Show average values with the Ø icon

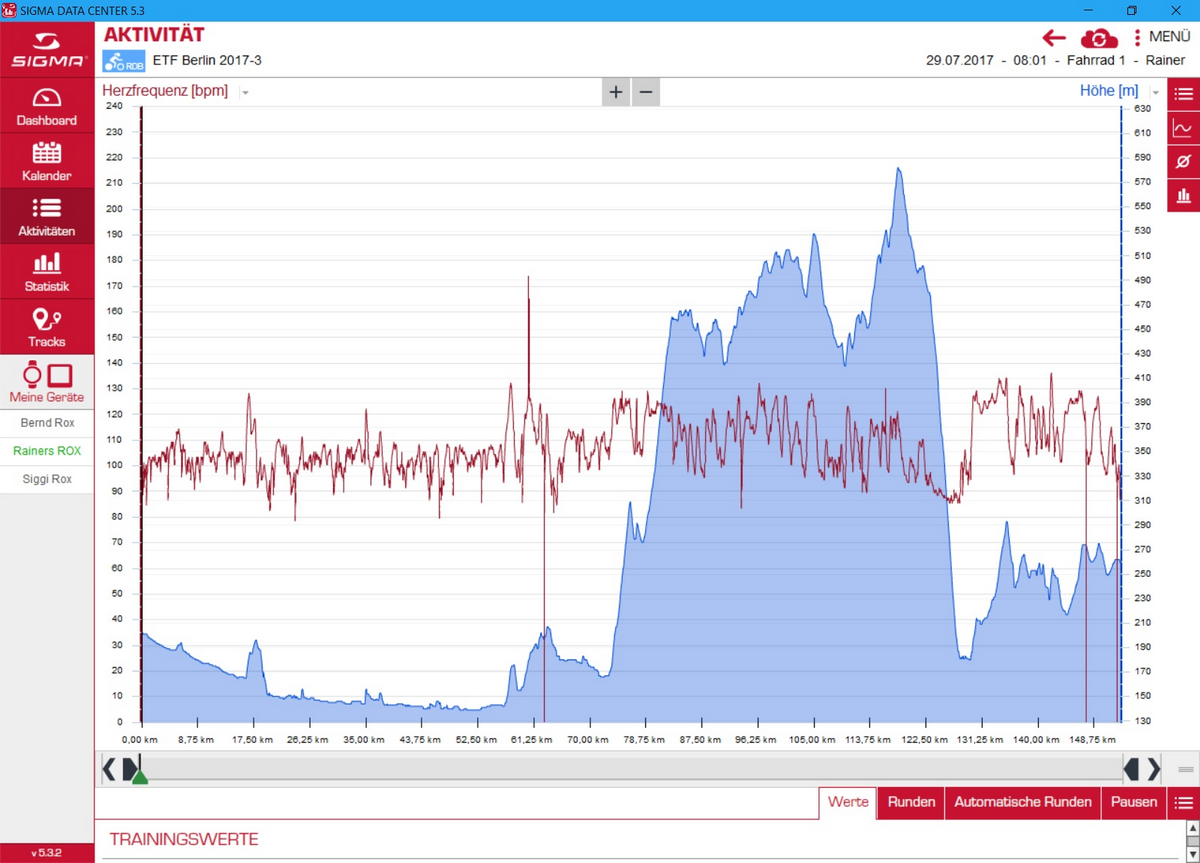(1183, 161)
